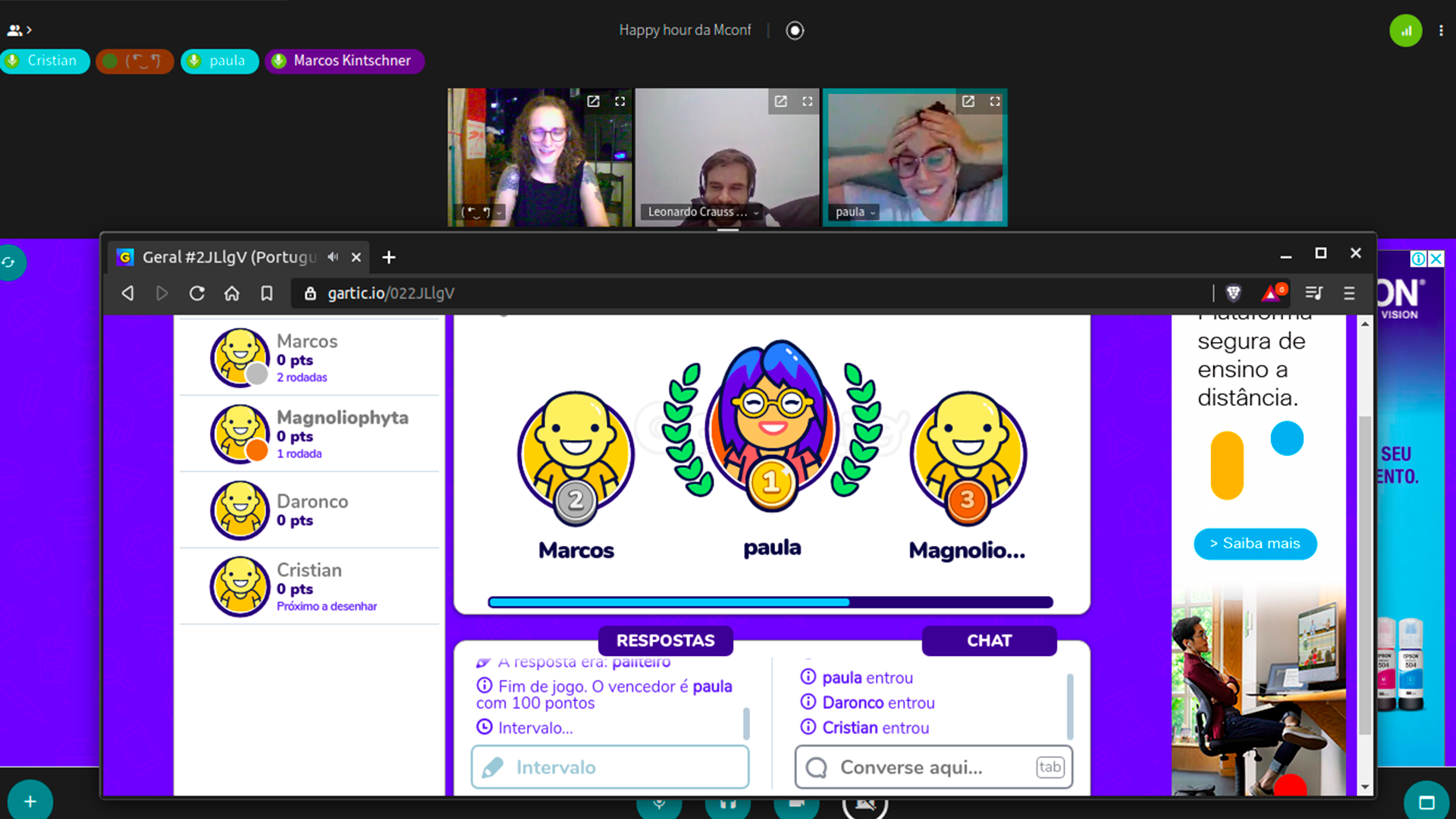Fullscreen paula's webcam video

point(994,101)
